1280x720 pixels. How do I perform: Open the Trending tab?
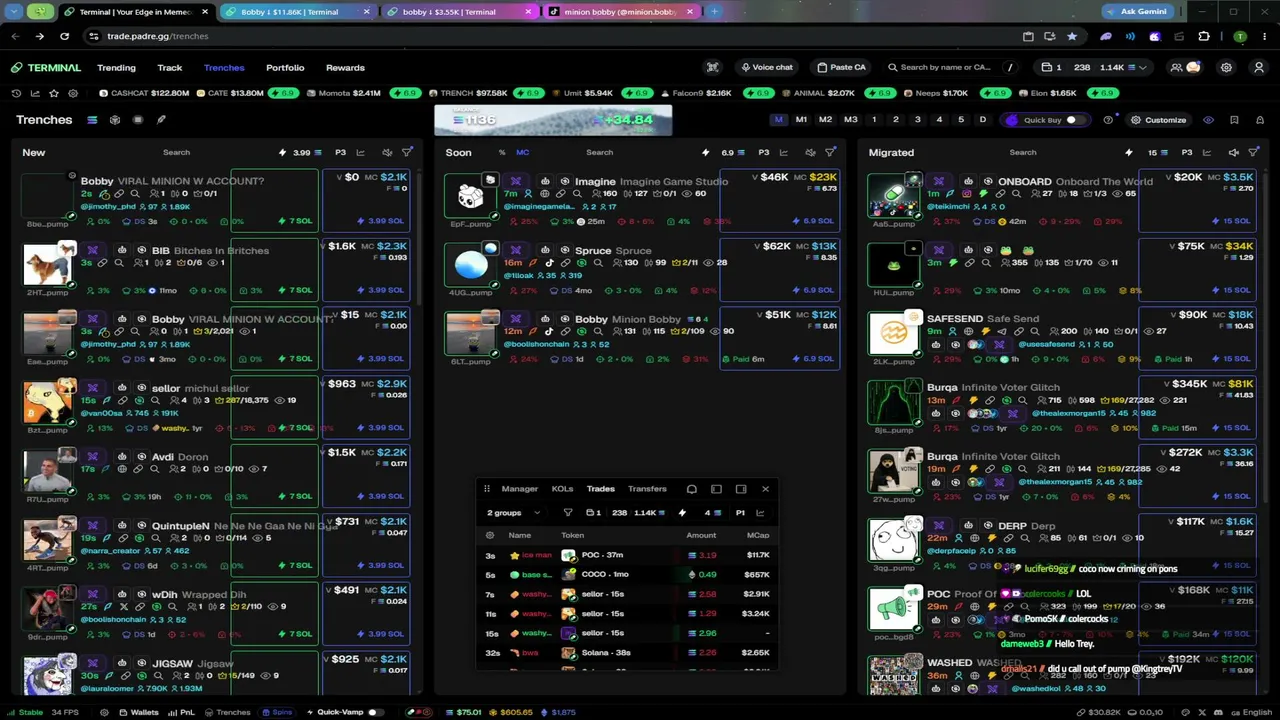pos(116,68)
